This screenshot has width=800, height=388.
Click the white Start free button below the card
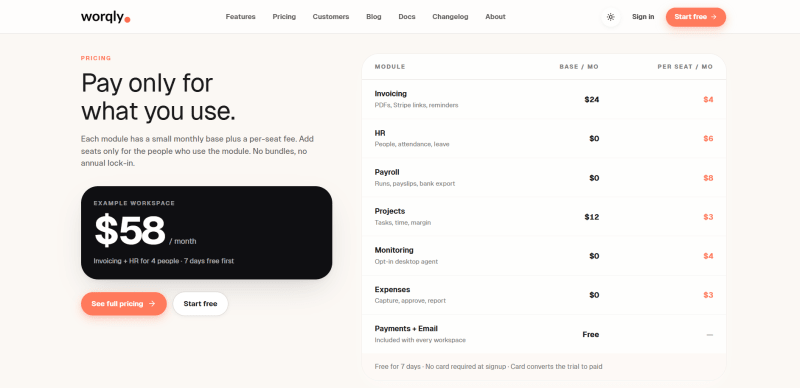point(200,304)
